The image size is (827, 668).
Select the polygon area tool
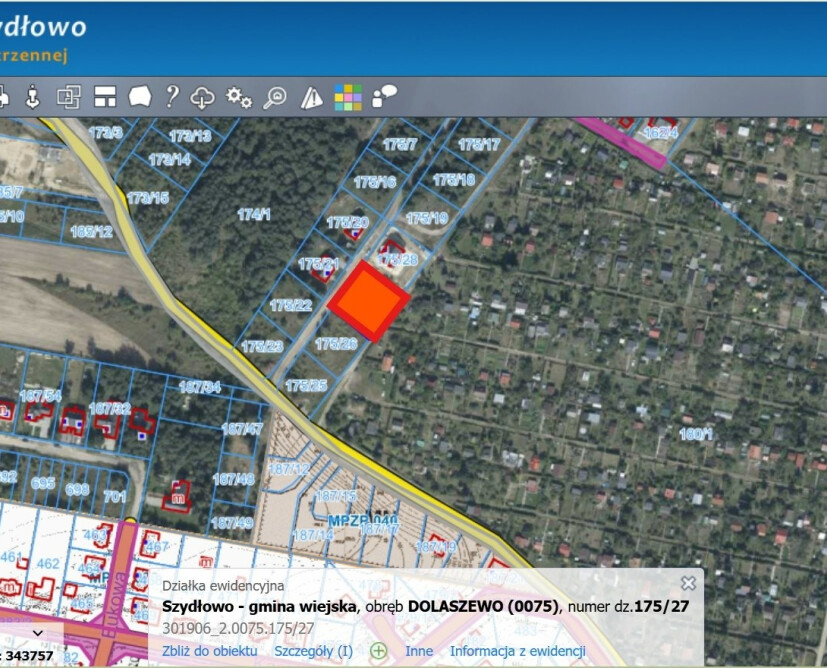click(139, 96)
